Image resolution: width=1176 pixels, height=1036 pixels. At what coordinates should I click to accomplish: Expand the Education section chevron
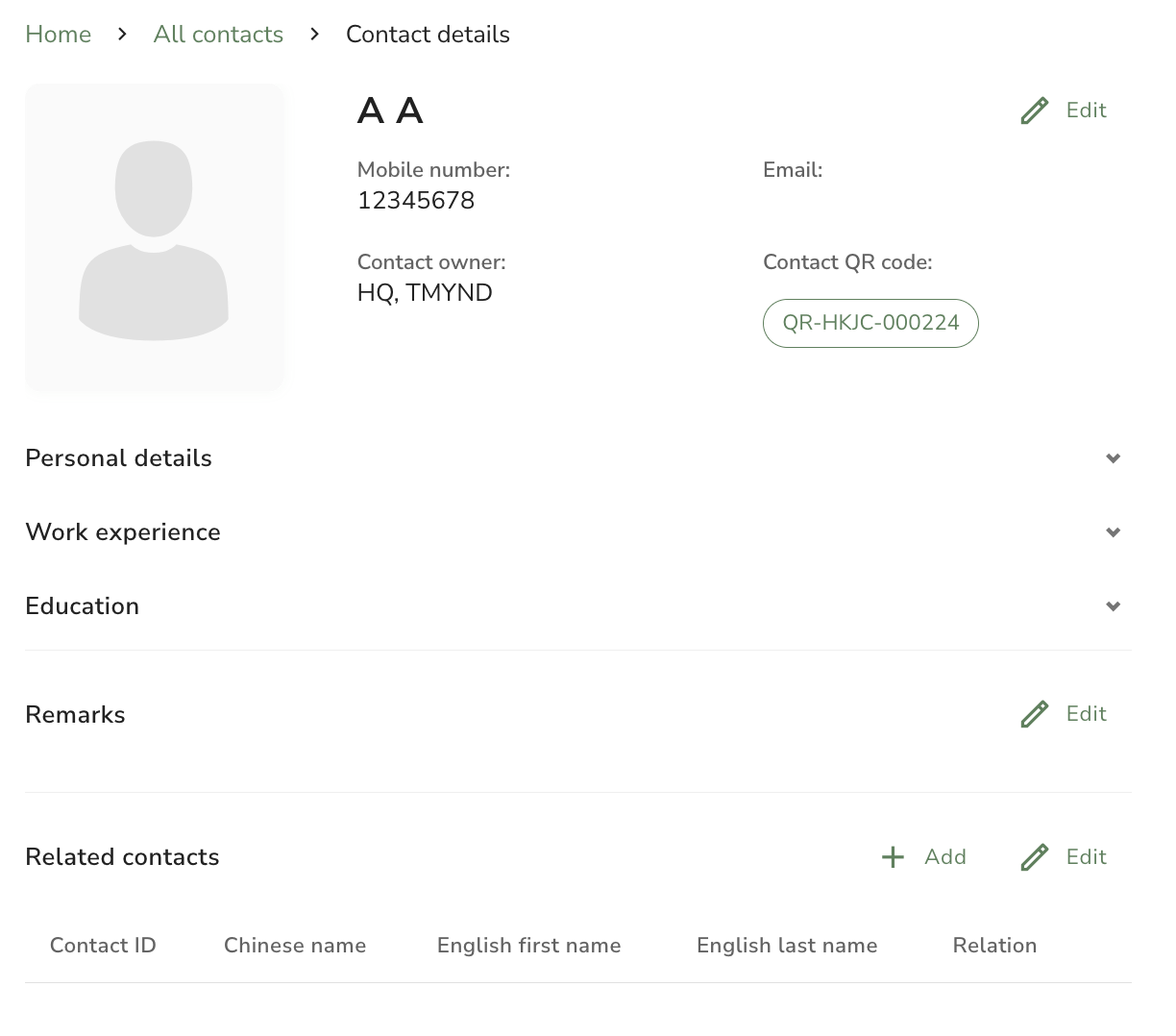pyautogui.click(x=1113, y=606)
